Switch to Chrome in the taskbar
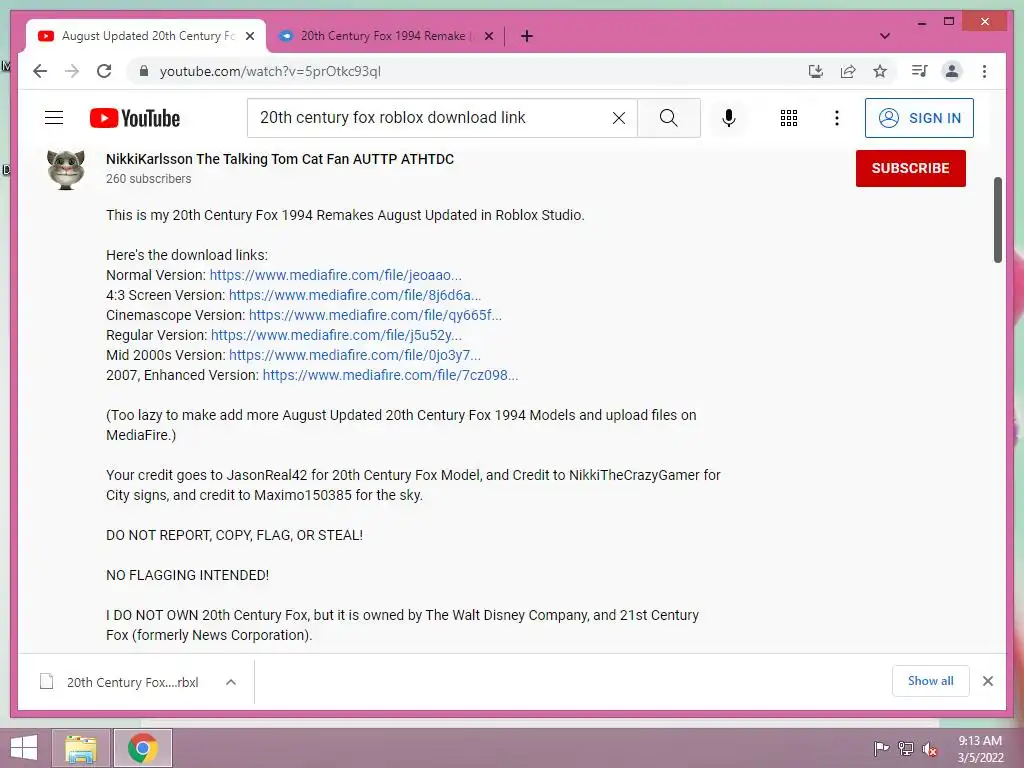This screenshot has width=1024, height=768. coord(142,748)
